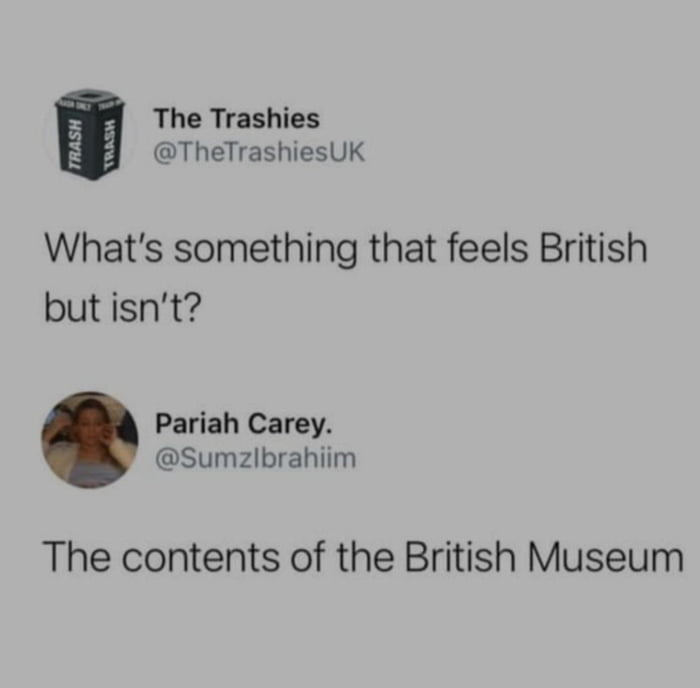The image size is (700, 688).
Task: Click the word 'Museum' in the reply
Action: point(605,557)
